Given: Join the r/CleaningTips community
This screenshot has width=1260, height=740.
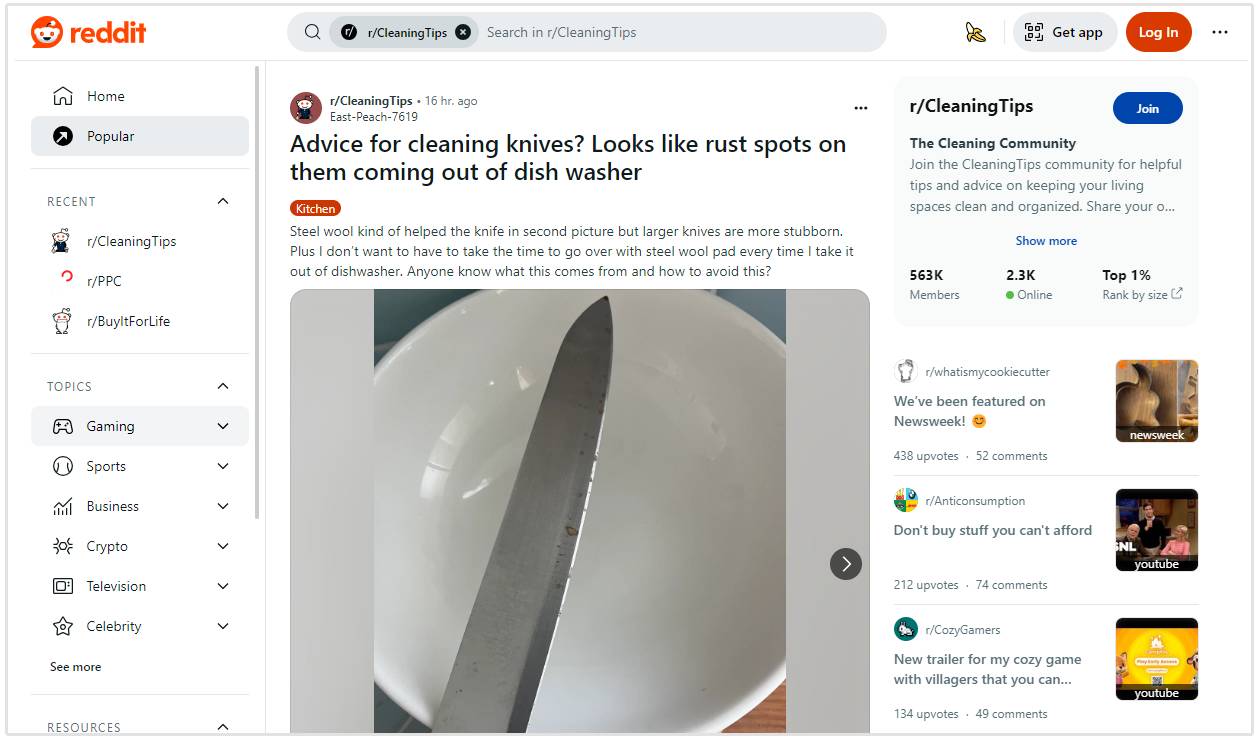Looking at the screenshot, I should (1147, 108).
